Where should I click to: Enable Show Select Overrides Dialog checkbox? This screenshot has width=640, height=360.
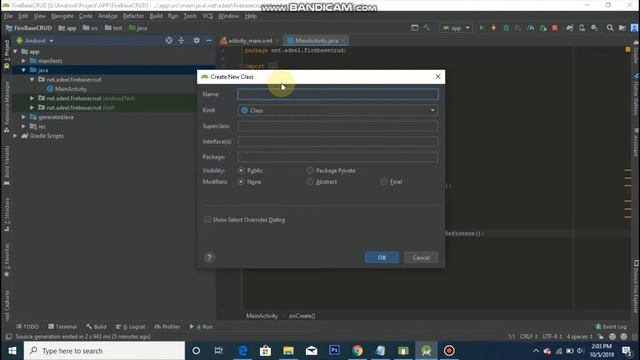click(x=207, y=220)
